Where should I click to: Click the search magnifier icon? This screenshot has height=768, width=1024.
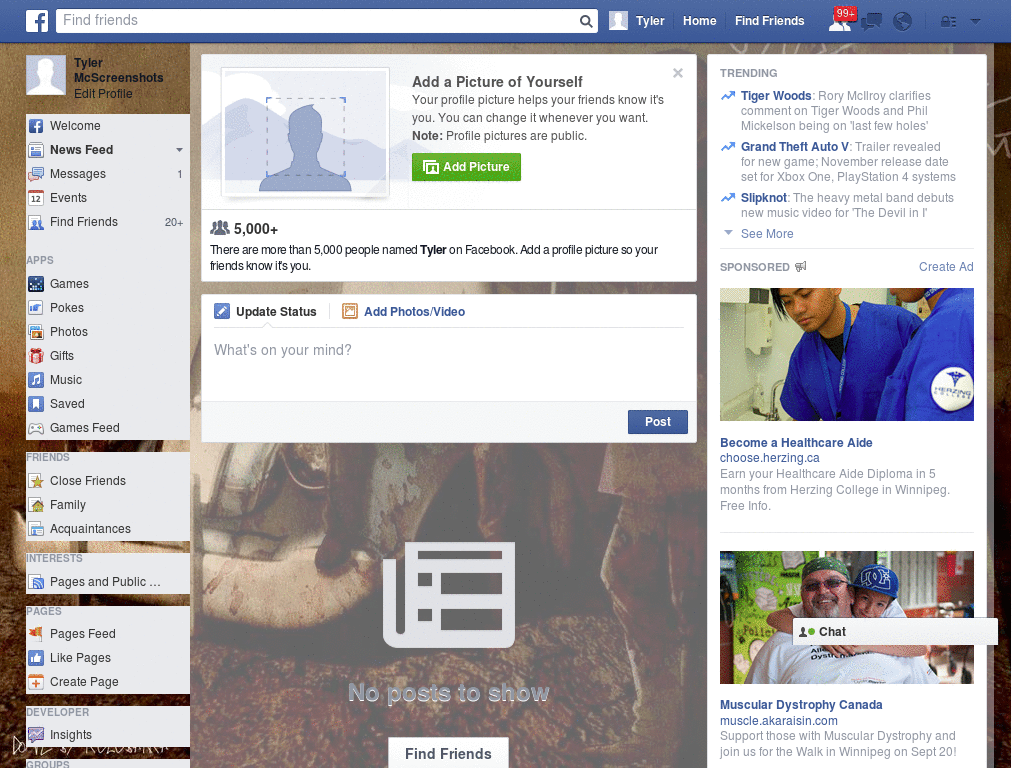(586, 21)
